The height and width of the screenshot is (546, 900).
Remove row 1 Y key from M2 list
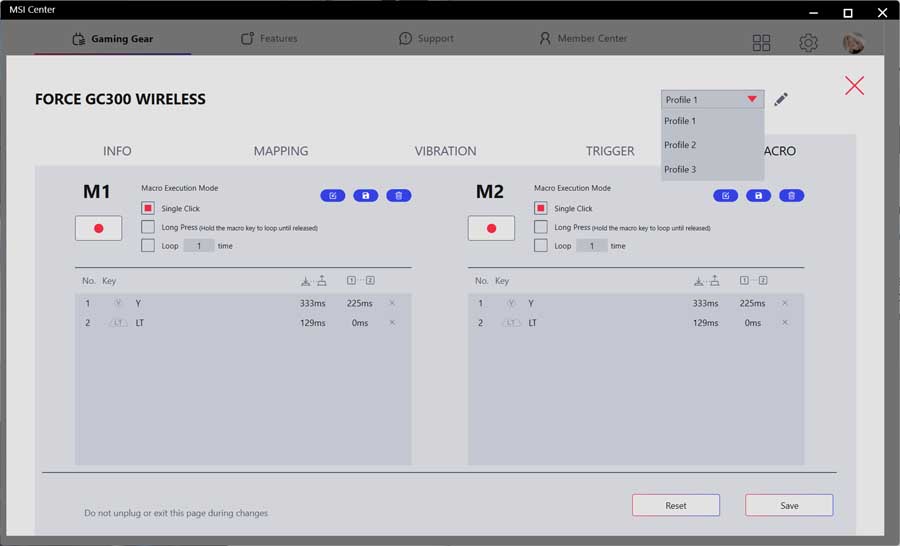[785, 303]
